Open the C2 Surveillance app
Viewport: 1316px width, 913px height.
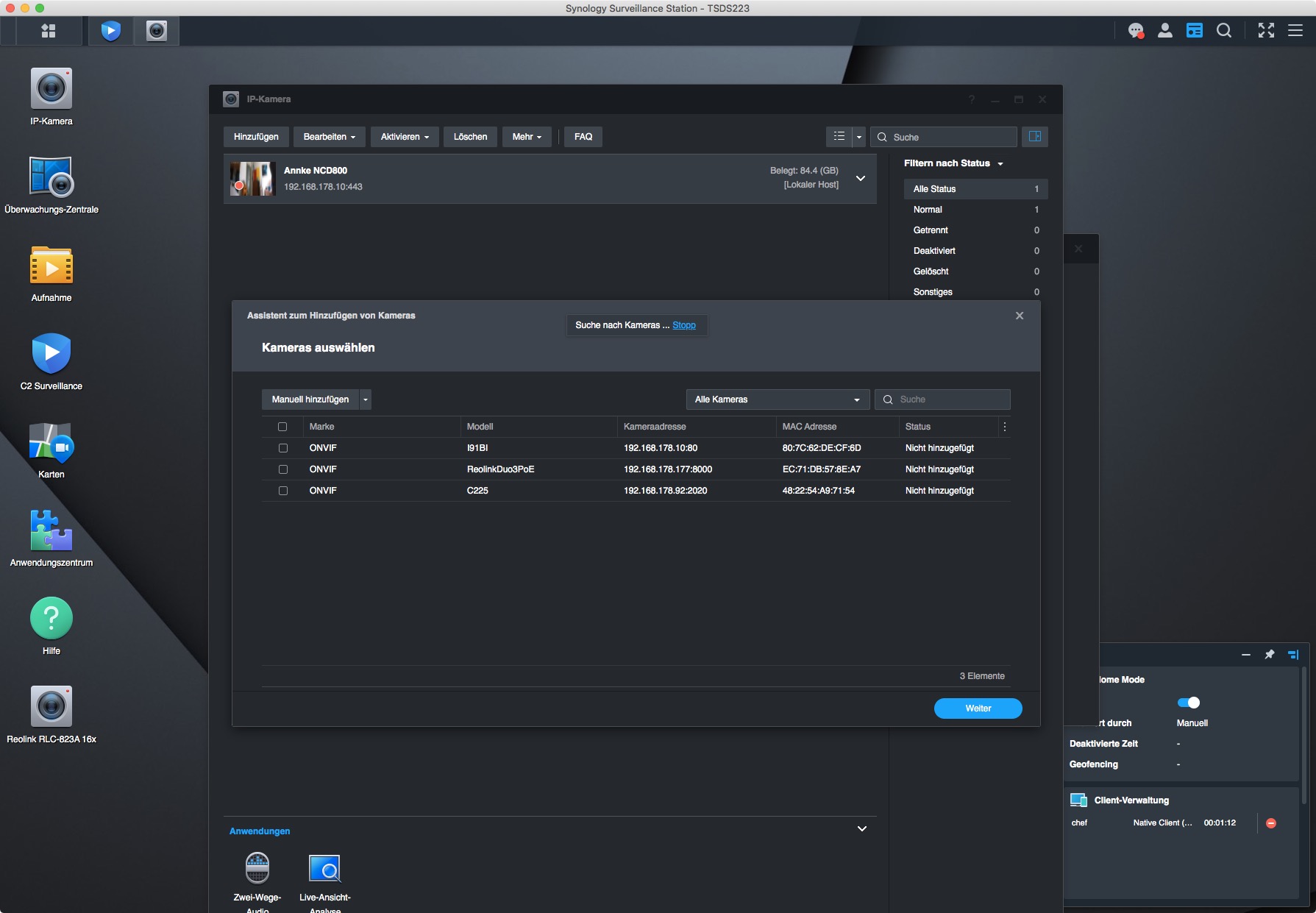(51, 355)
